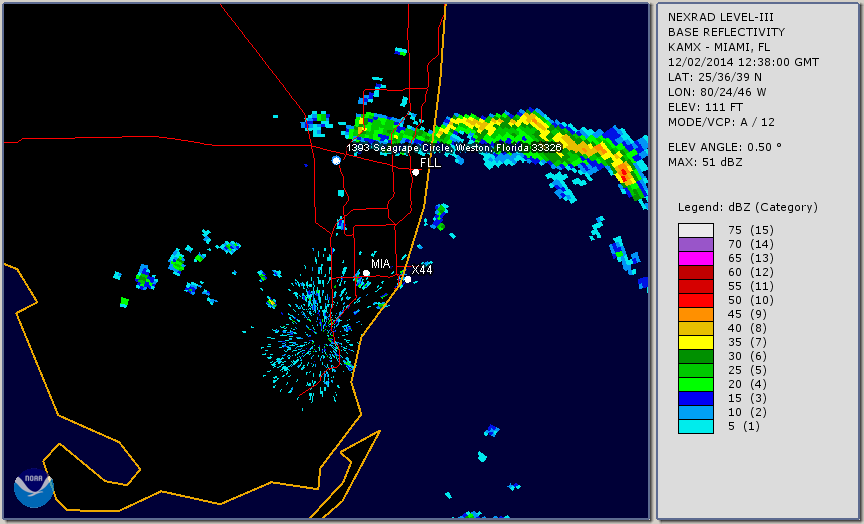Click the 'LAT: 25/36/39 N' text

click(x=715, y=77)
